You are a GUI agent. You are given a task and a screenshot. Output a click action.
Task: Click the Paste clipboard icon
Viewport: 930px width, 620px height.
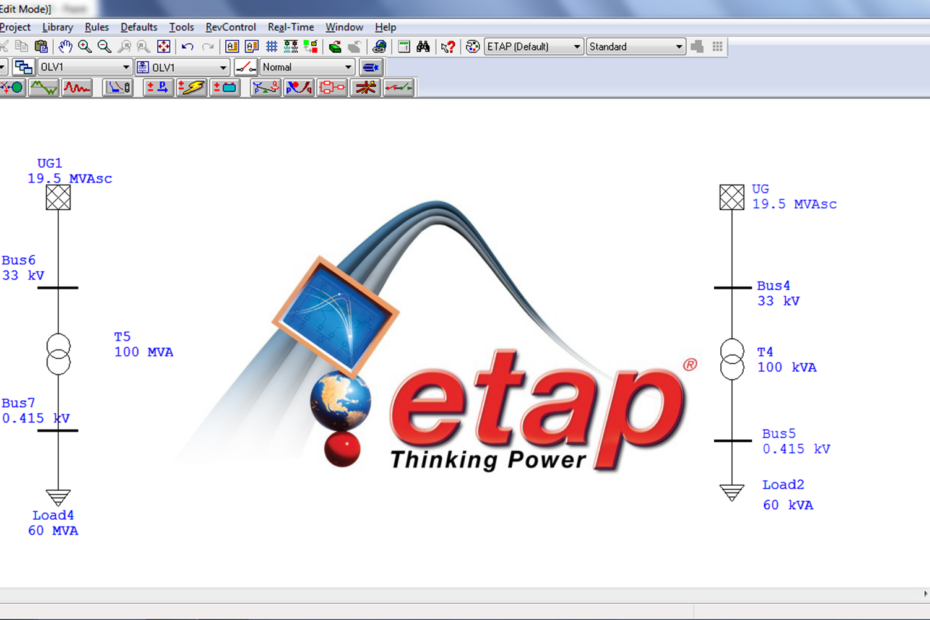[41, 46]
